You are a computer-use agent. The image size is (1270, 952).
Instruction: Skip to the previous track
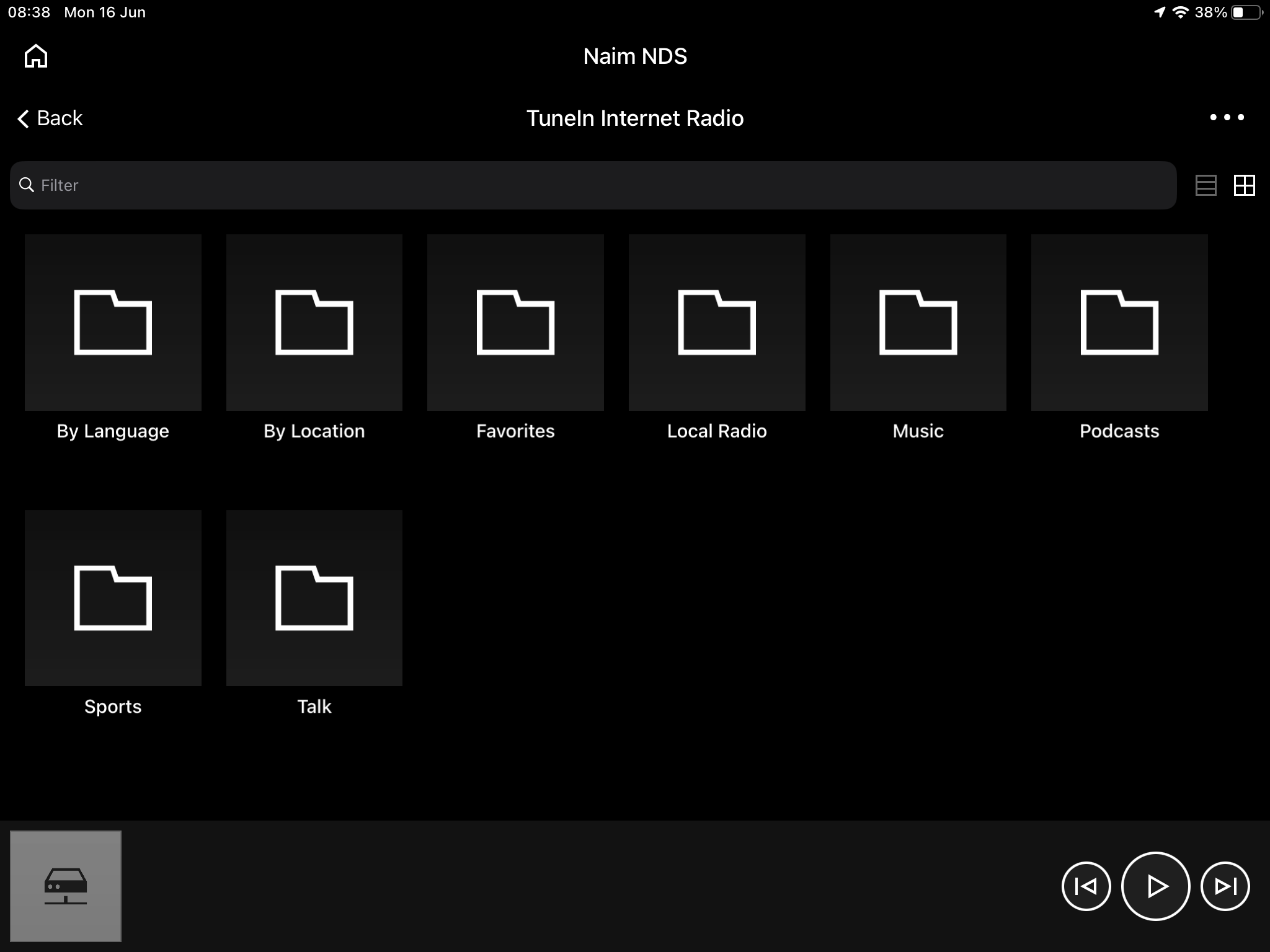(1086, 886)
